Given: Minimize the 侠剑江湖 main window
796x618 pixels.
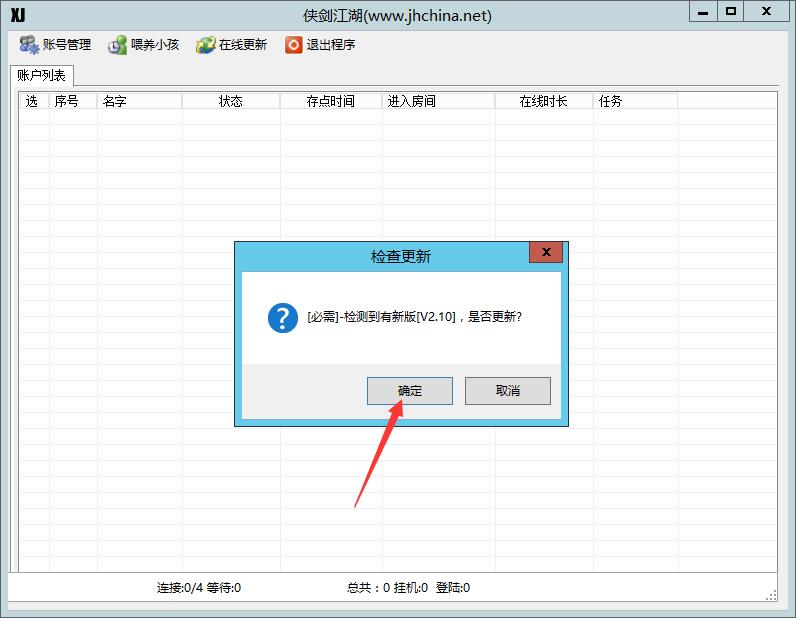Looking at the screenshot, I should [x=703, y=11].
